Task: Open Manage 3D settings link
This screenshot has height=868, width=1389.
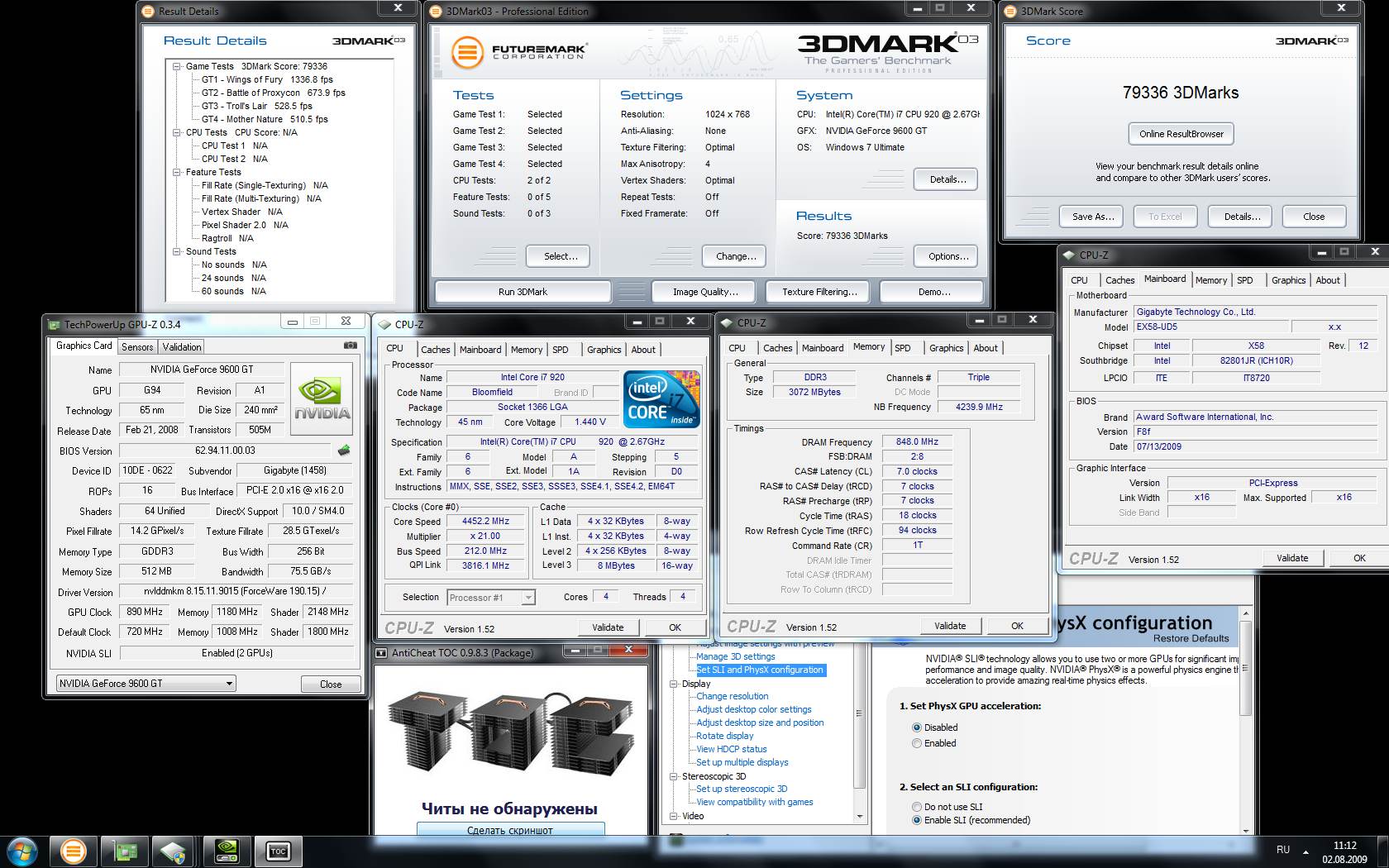Action: (735, 656)
